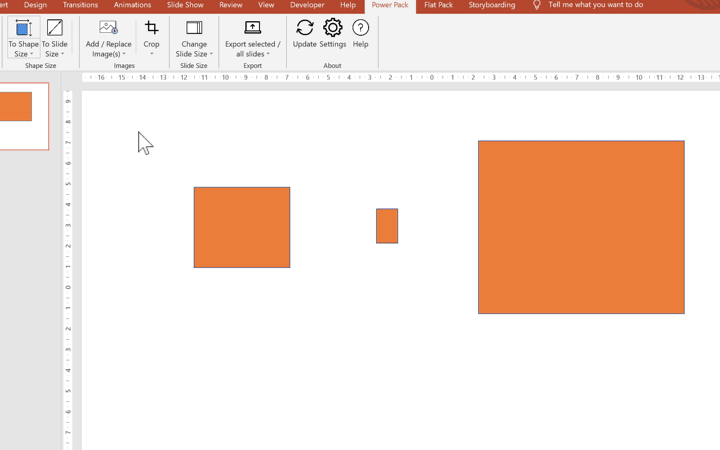The height and width of the screenshot is (450, 720).
Task: Click the lightbulb Tell me icon
Action: pos(537,5)
